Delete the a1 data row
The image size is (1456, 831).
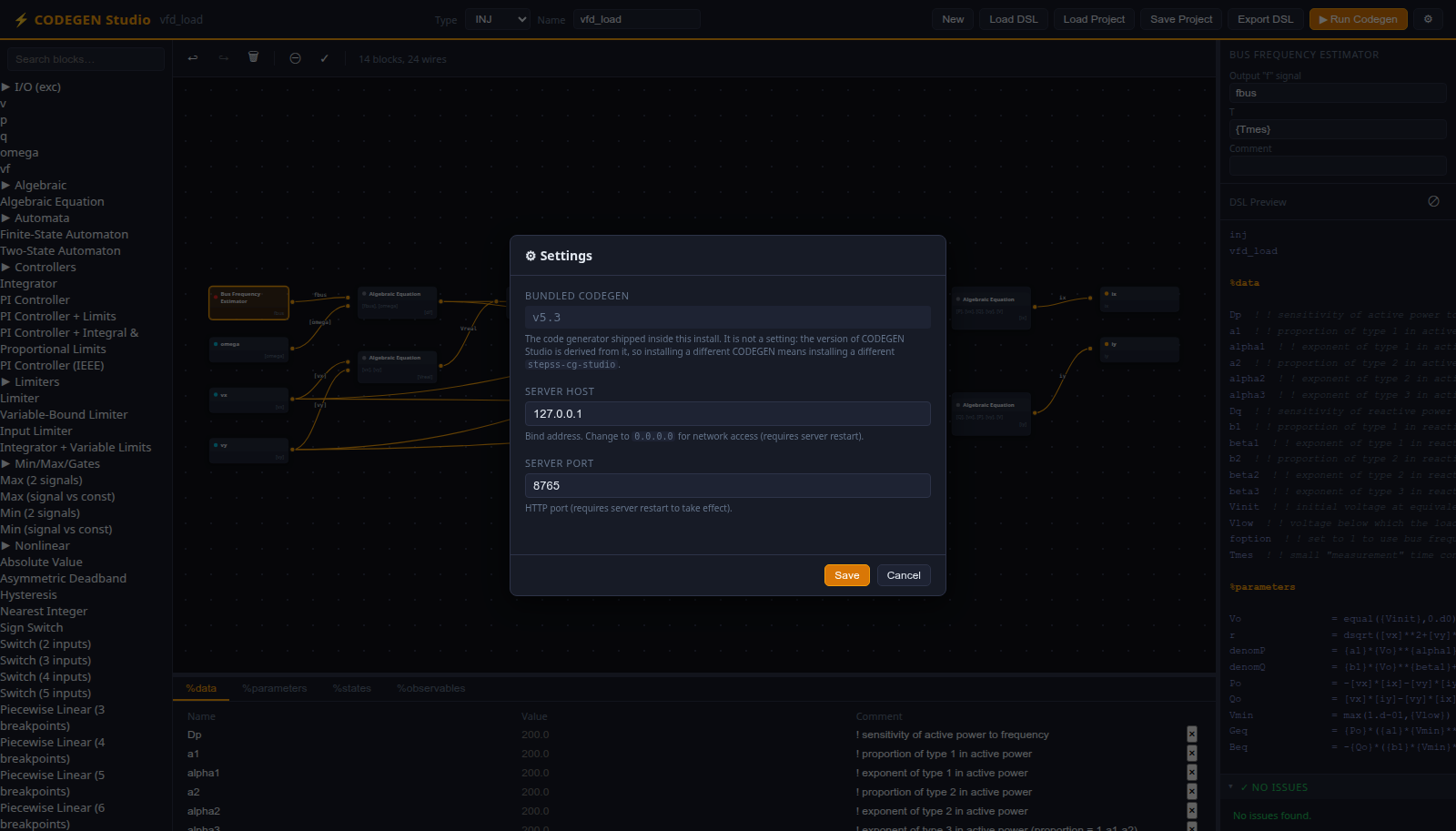coord(1192,754)
